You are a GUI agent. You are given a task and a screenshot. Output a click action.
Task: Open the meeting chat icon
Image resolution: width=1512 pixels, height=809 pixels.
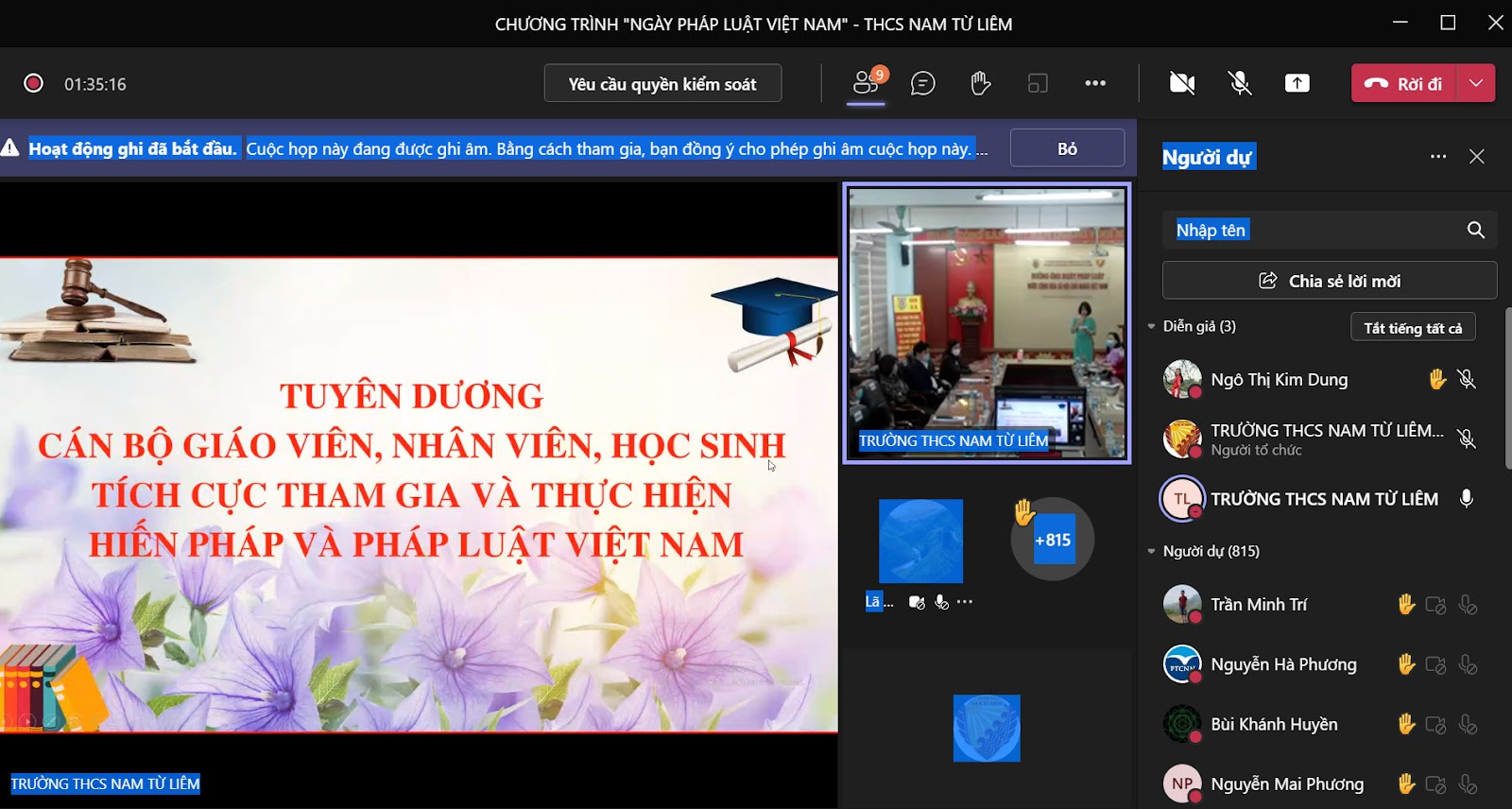tap(922, 83)
